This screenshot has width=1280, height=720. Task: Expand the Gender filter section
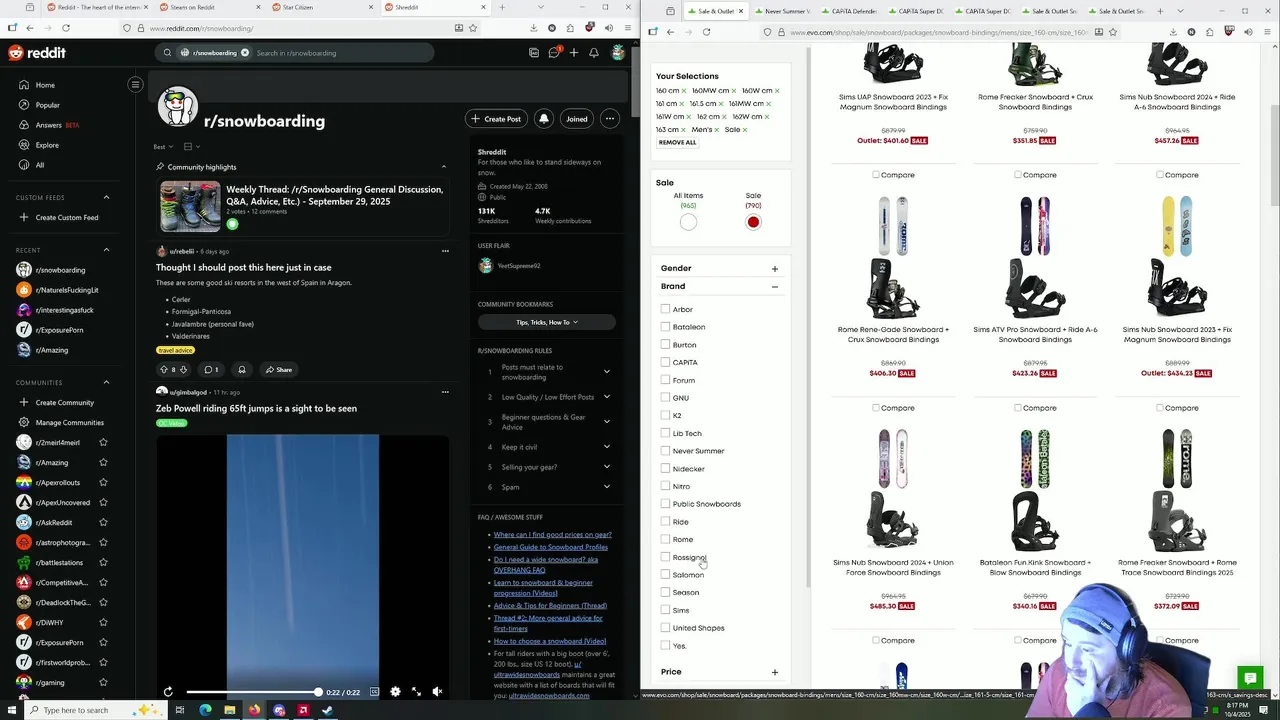click(x=774, y=268)
